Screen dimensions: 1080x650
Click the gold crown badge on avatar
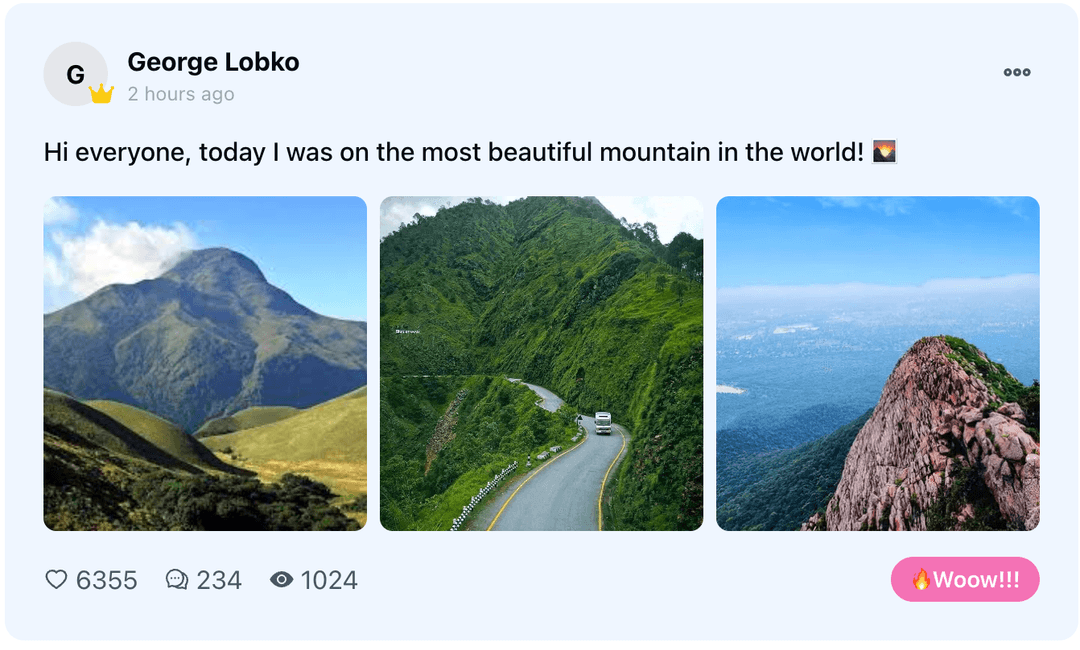(101, 93)
